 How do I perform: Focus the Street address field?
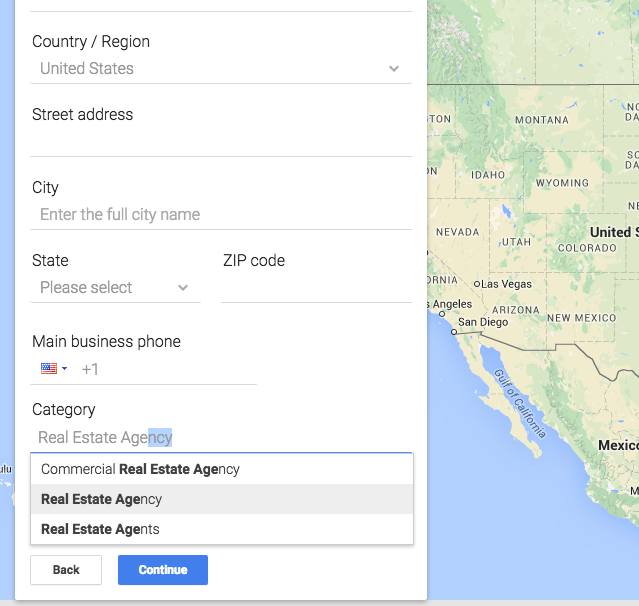pyautogui.click(x=221, y=141)
